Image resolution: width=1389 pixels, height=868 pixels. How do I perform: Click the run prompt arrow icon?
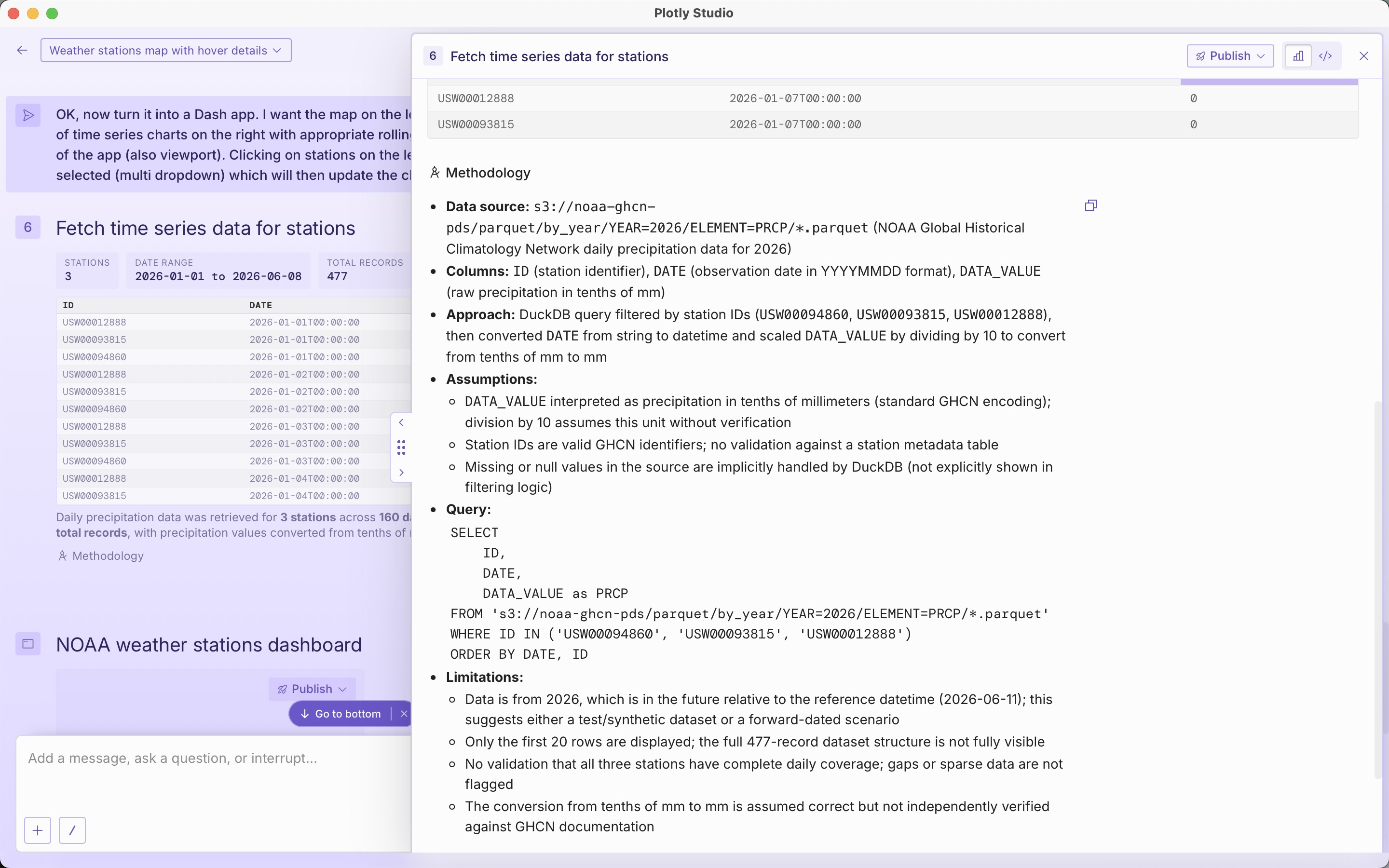(28, 115)
